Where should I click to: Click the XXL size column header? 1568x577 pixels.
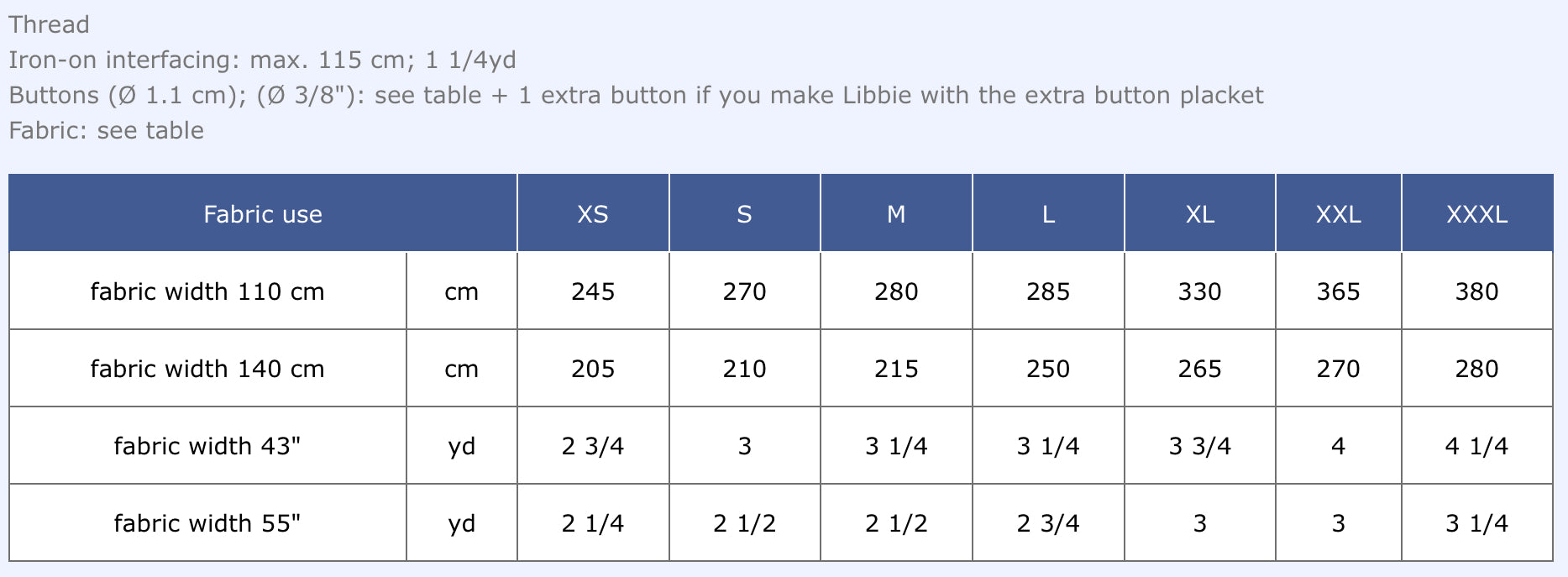(1338, 214)
